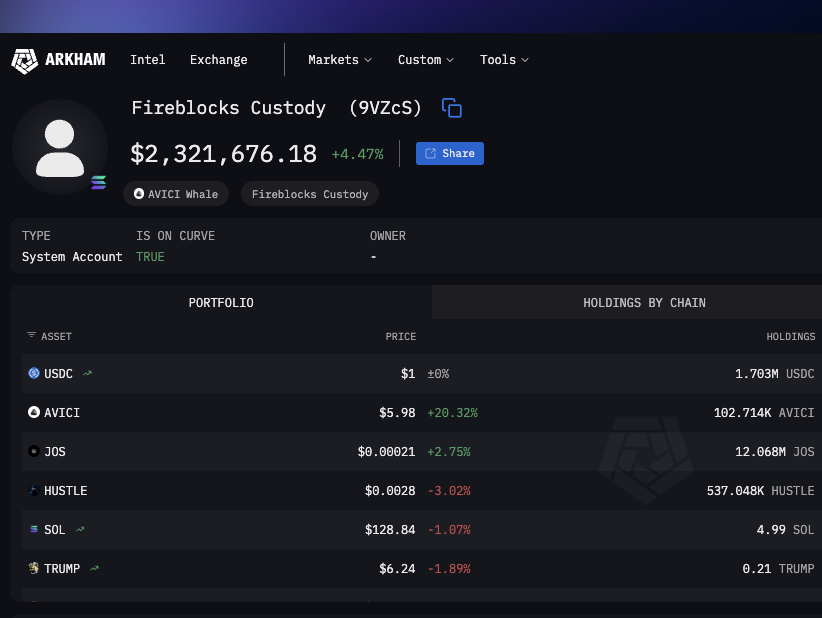
Task: Click the ARKHAM wordmark
Action: click(75, 60)
